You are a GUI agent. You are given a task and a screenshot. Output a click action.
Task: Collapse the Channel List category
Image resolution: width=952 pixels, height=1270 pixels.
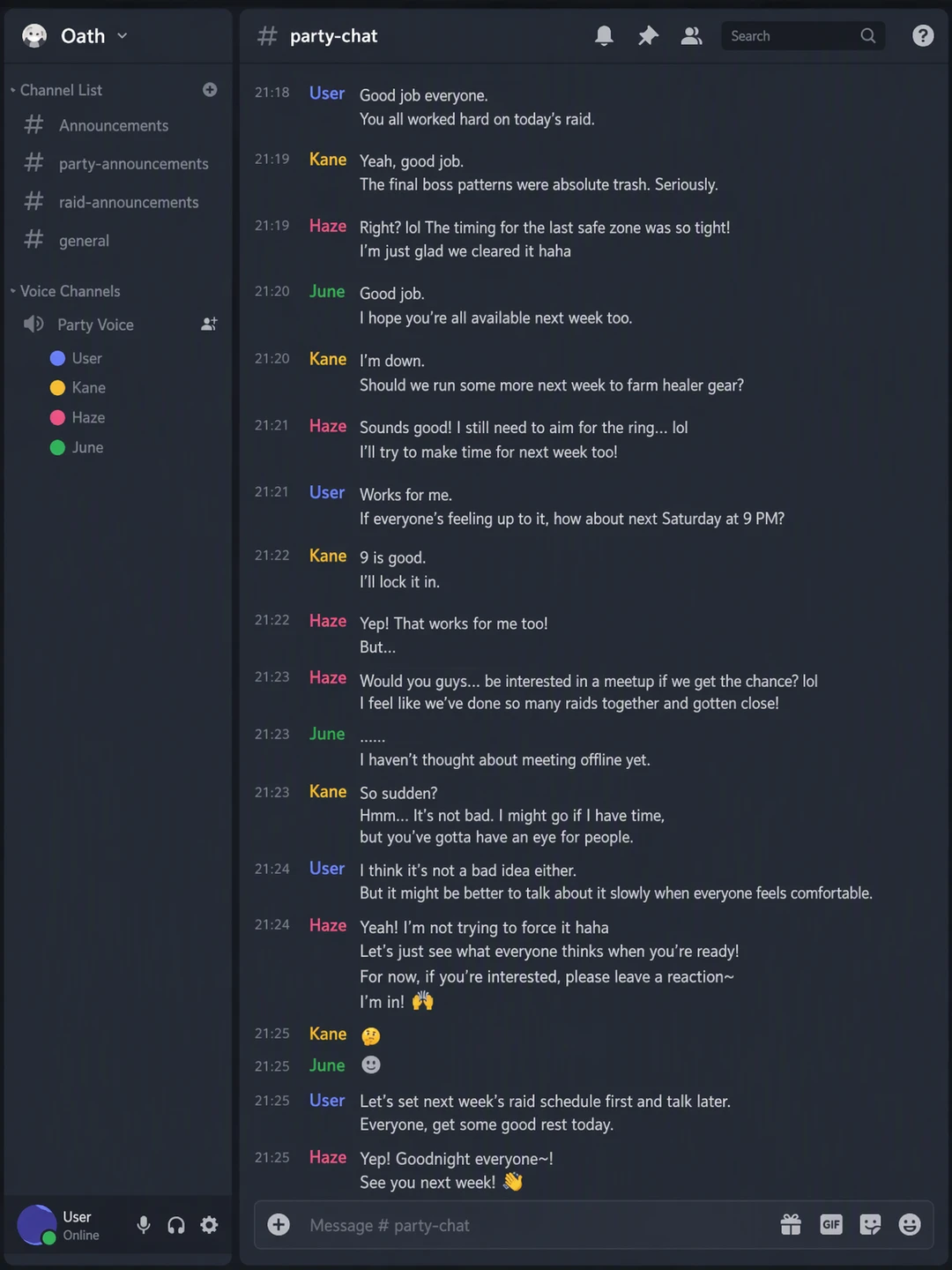tap(61, 90)
